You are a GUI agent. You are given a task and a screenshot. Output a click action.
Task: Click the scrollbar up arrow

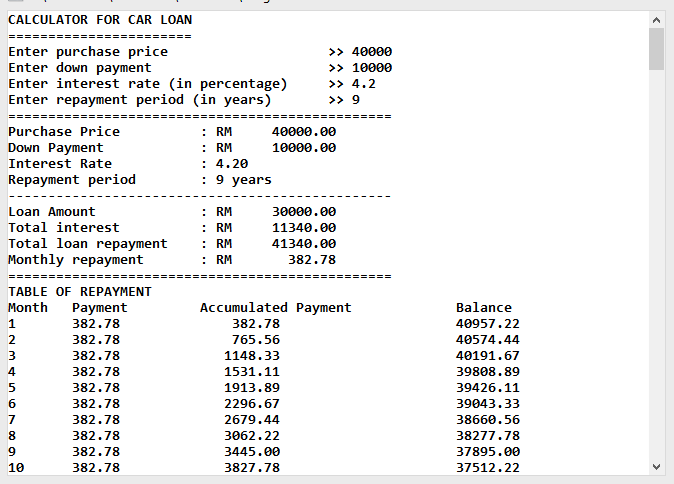[x=656, y=20]
